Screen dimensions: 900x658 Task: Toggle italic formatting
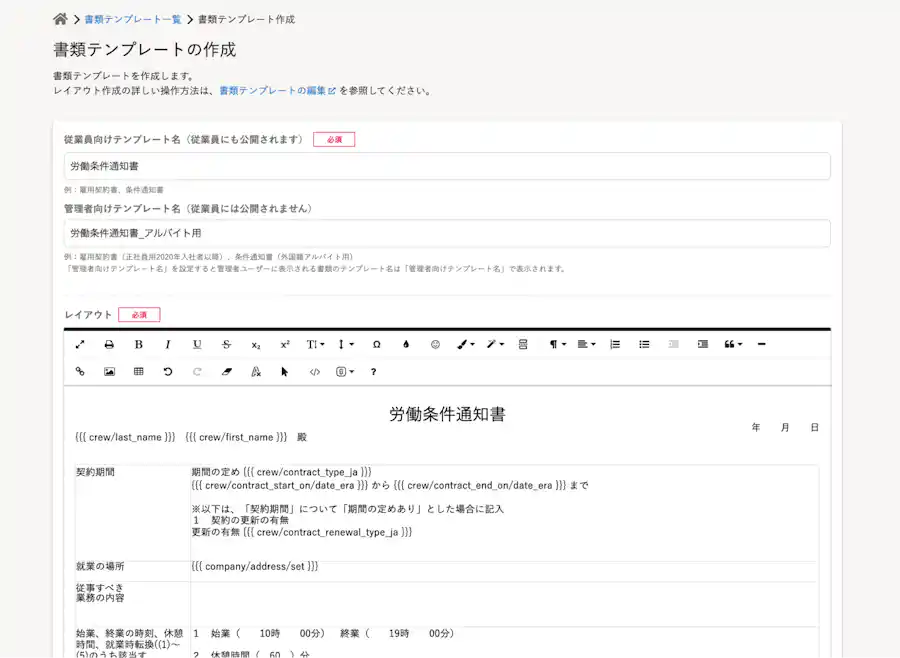167,344
